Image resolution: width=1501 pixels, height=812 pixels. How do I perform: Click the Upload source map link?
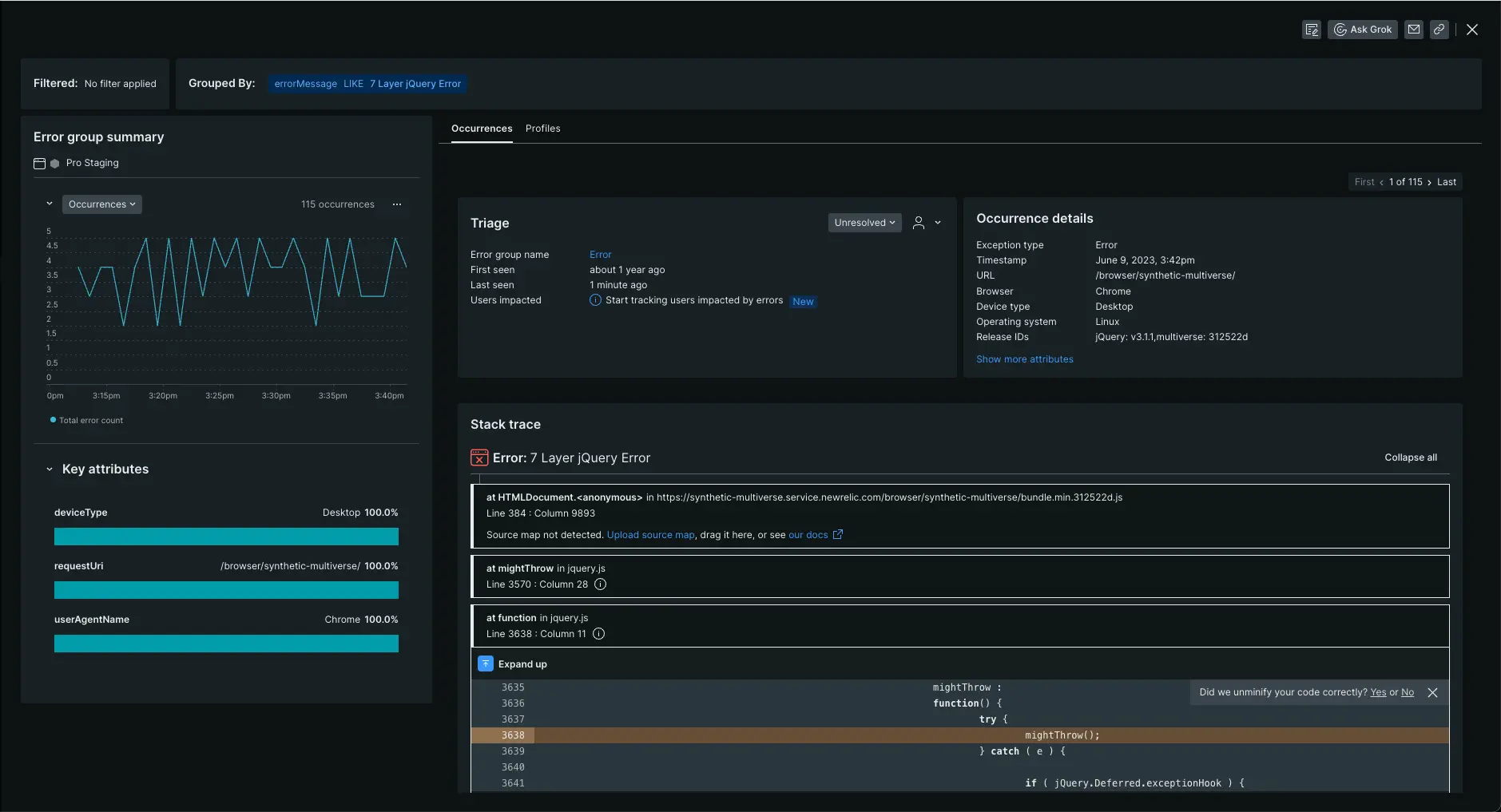coord(650,535)
